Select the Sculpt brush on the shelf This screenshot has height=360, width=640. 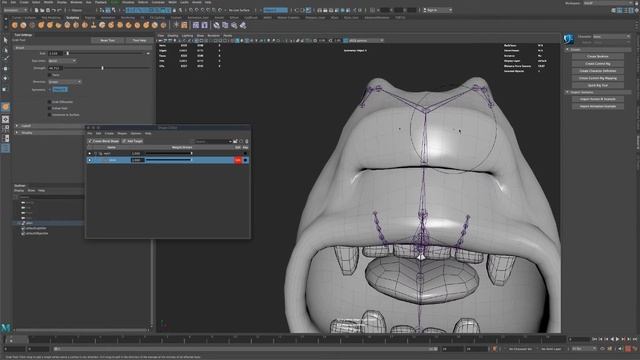[15, 25]
